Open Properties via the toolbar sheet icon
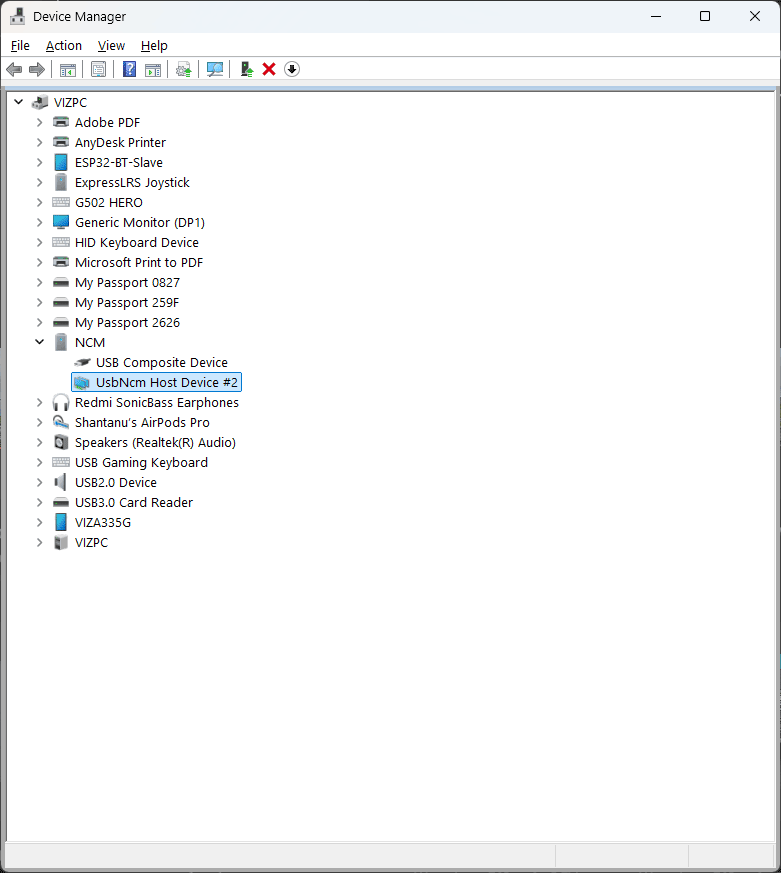781x873 pixels. pyautogui.click(x=99, y=70)
